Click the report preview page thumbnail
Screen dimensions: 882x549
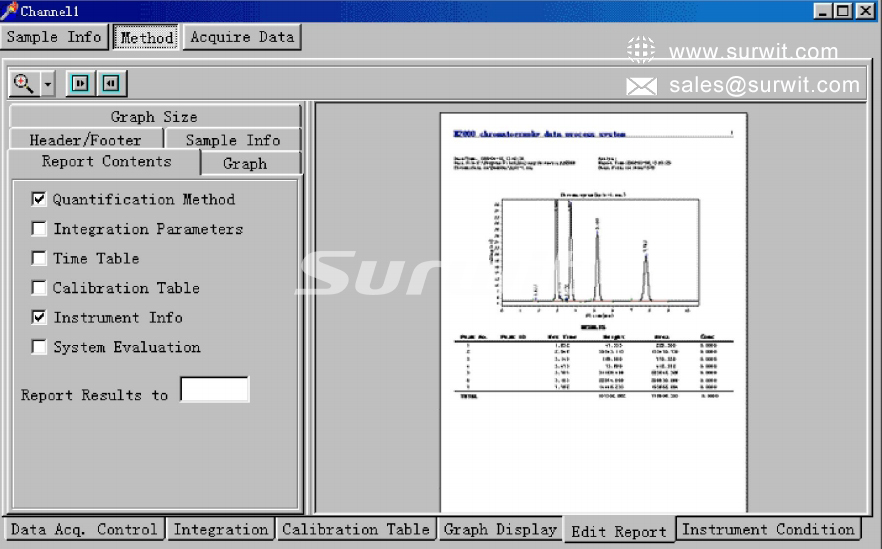592,312
